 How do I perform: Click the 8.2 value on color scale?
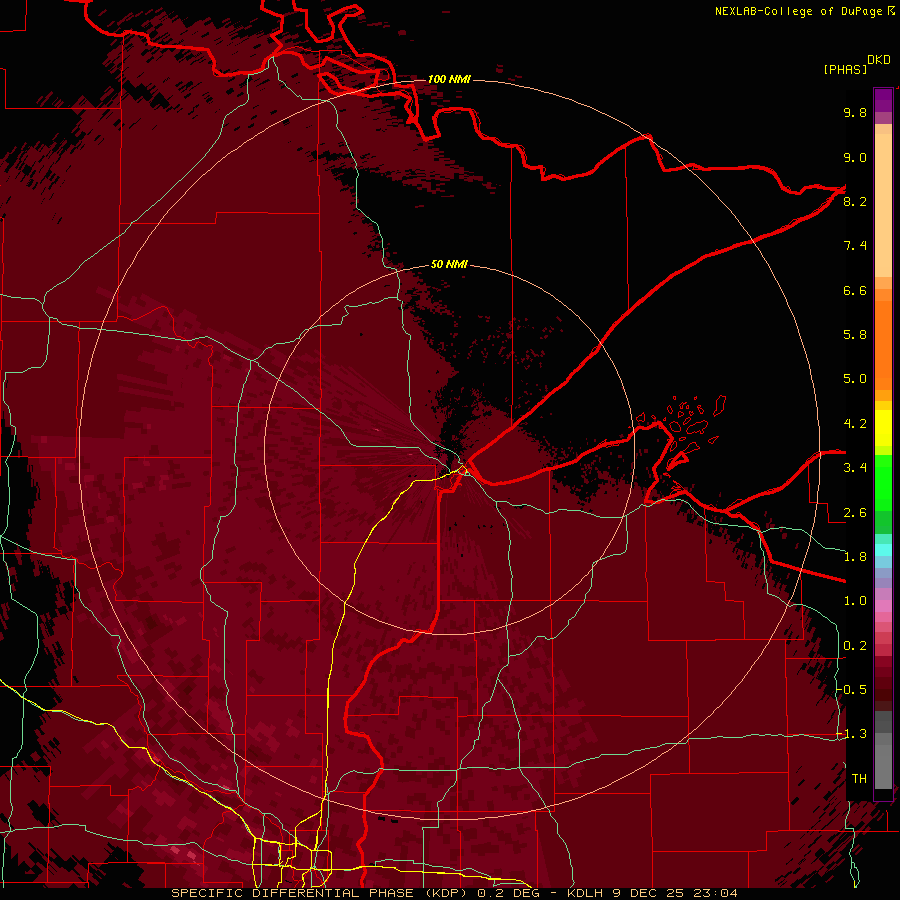[855, 201]
